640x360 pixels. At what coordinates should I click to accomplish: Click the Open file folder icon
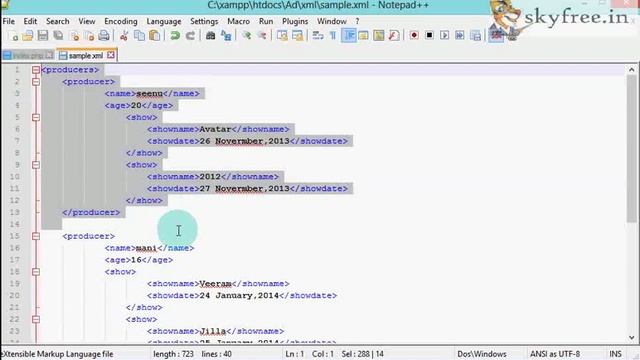point(28,36)
